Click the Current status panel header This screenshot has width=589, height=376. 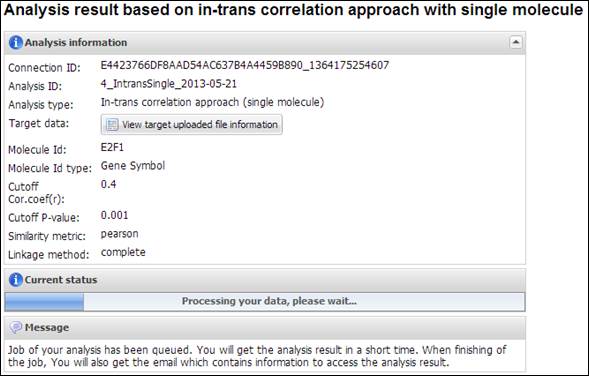coord(265,280)
